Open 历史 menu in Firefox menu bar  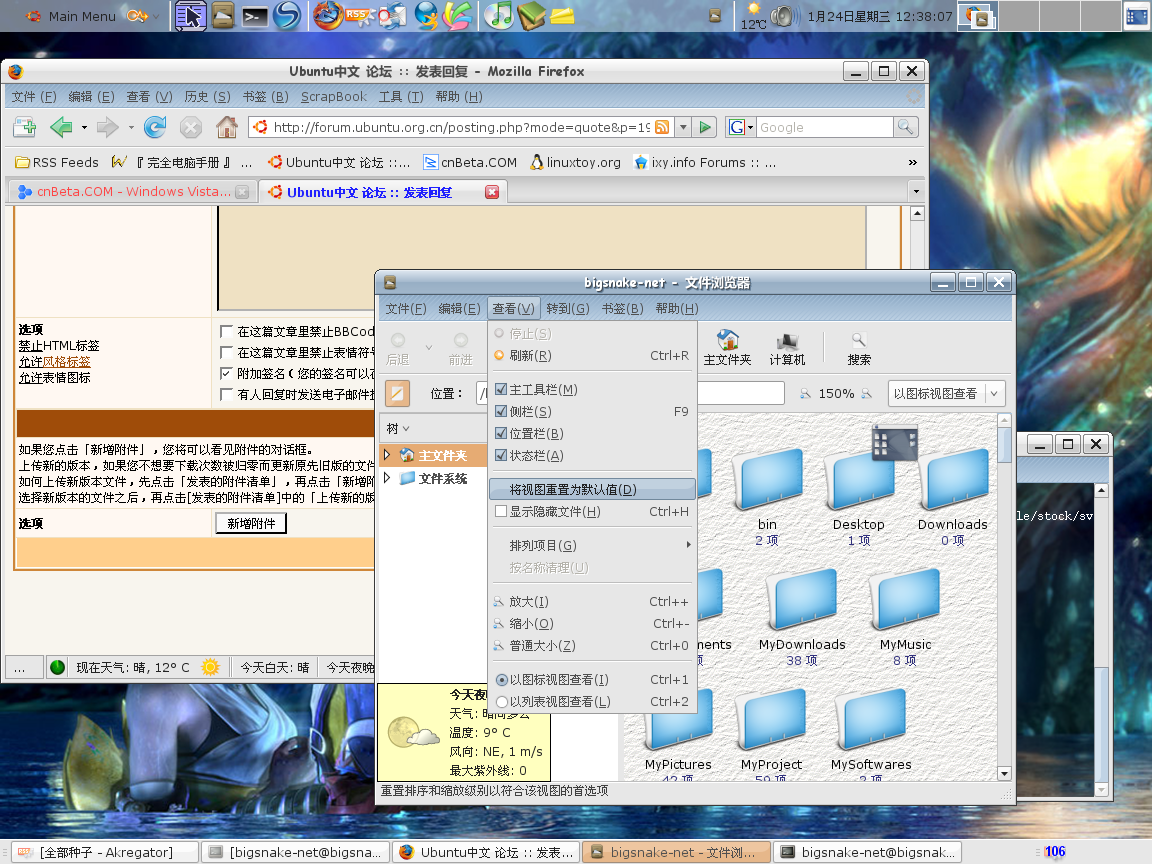(x=207, y=97)
